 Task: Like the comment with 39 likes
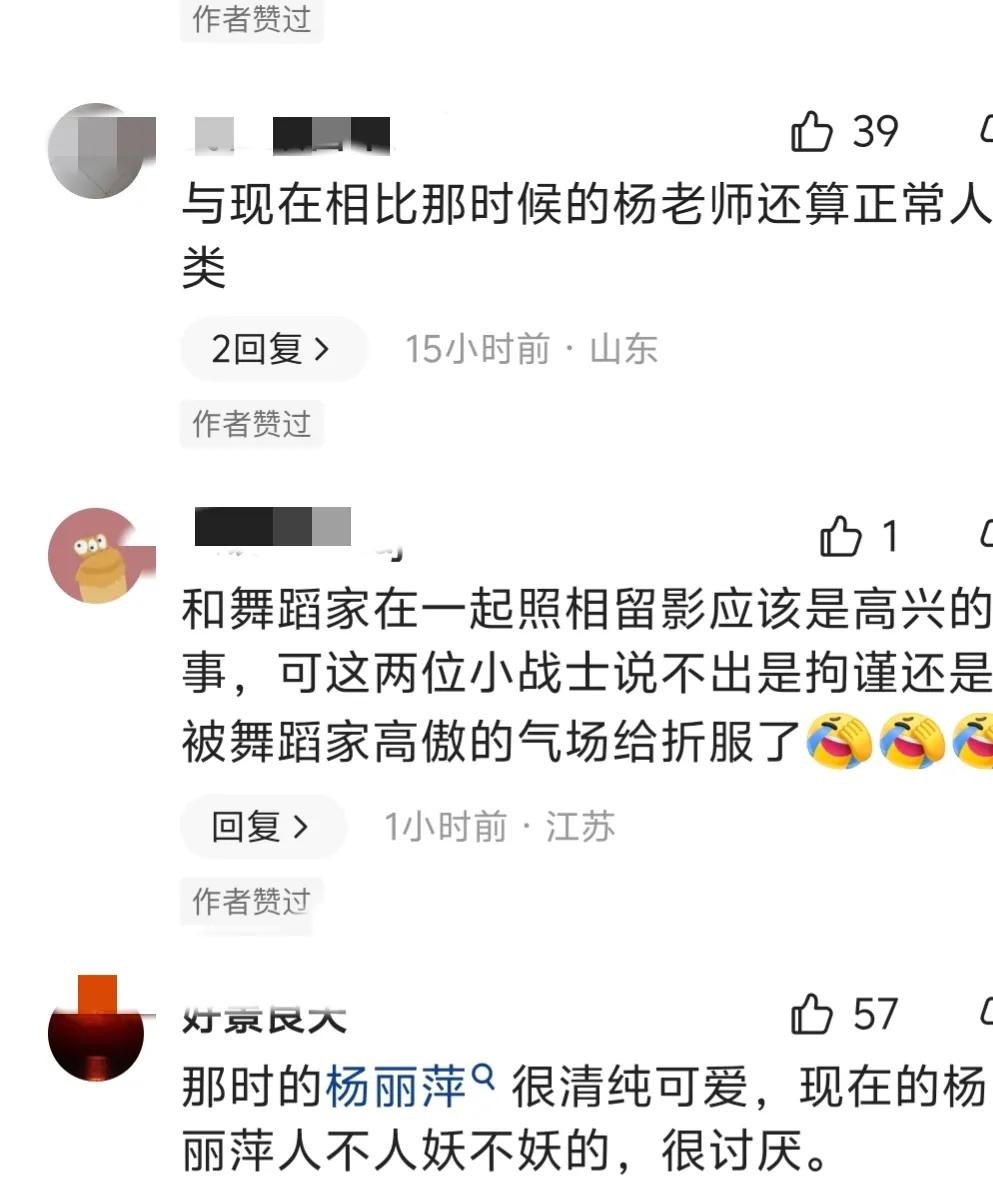click(811, 131)
